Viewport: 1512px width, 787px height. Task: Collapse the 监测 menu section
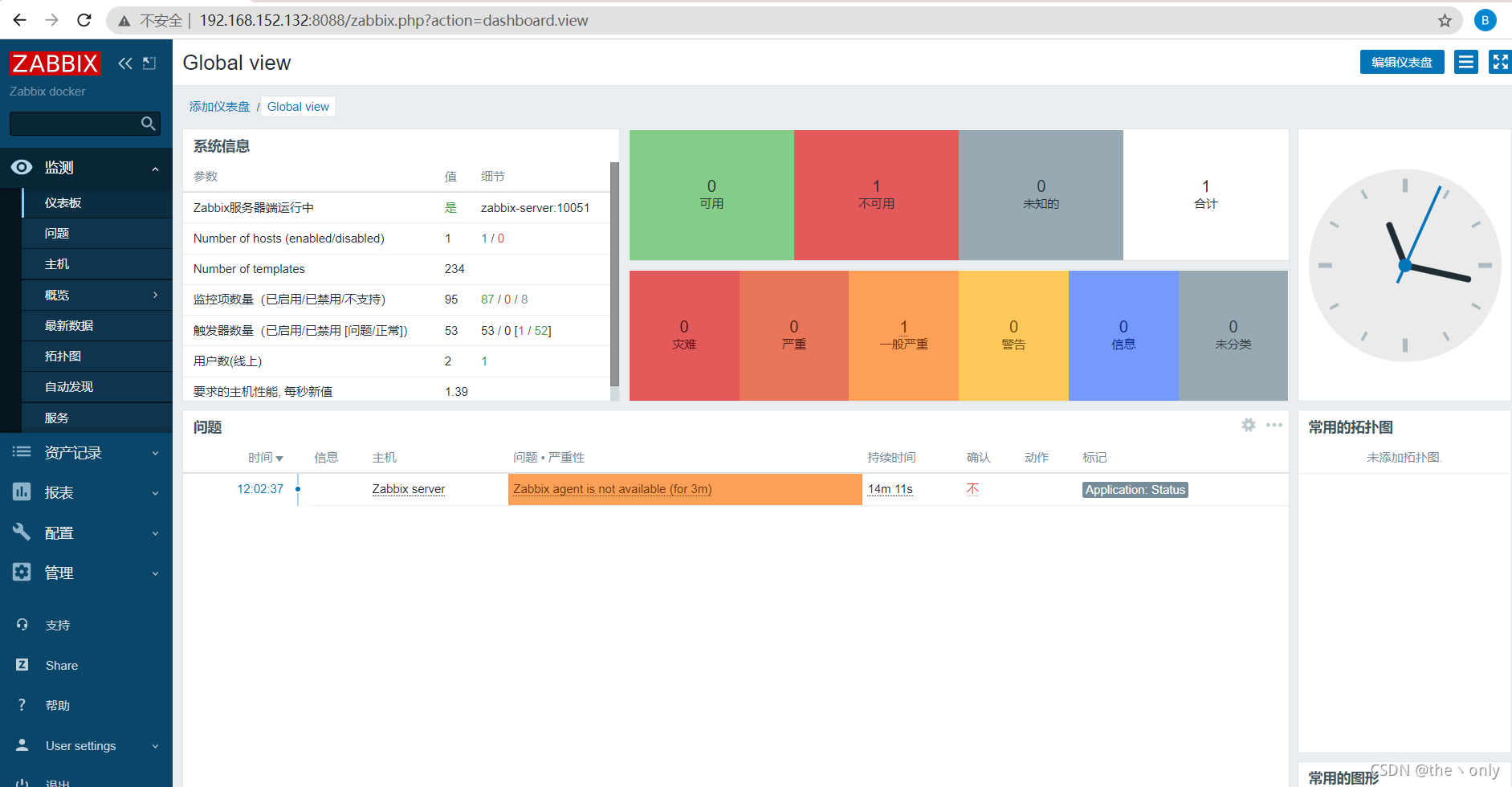pos(155,169)
